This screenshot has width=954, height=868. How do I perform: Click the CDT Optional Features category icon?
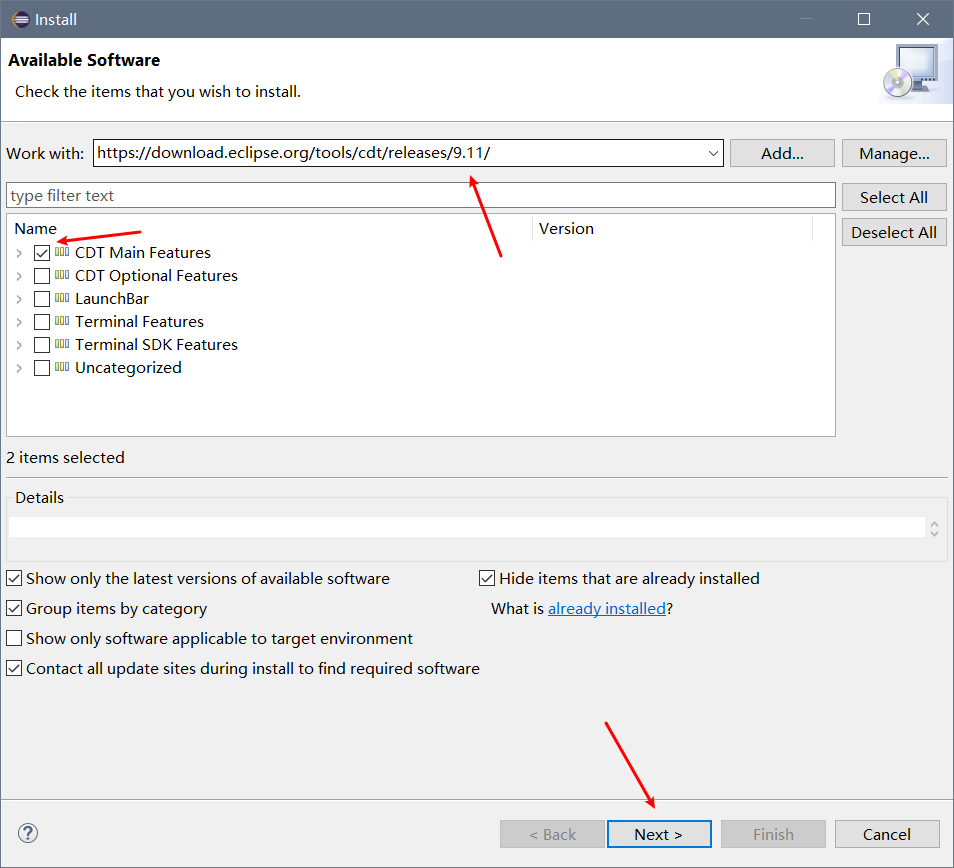(x=62, y=275)
